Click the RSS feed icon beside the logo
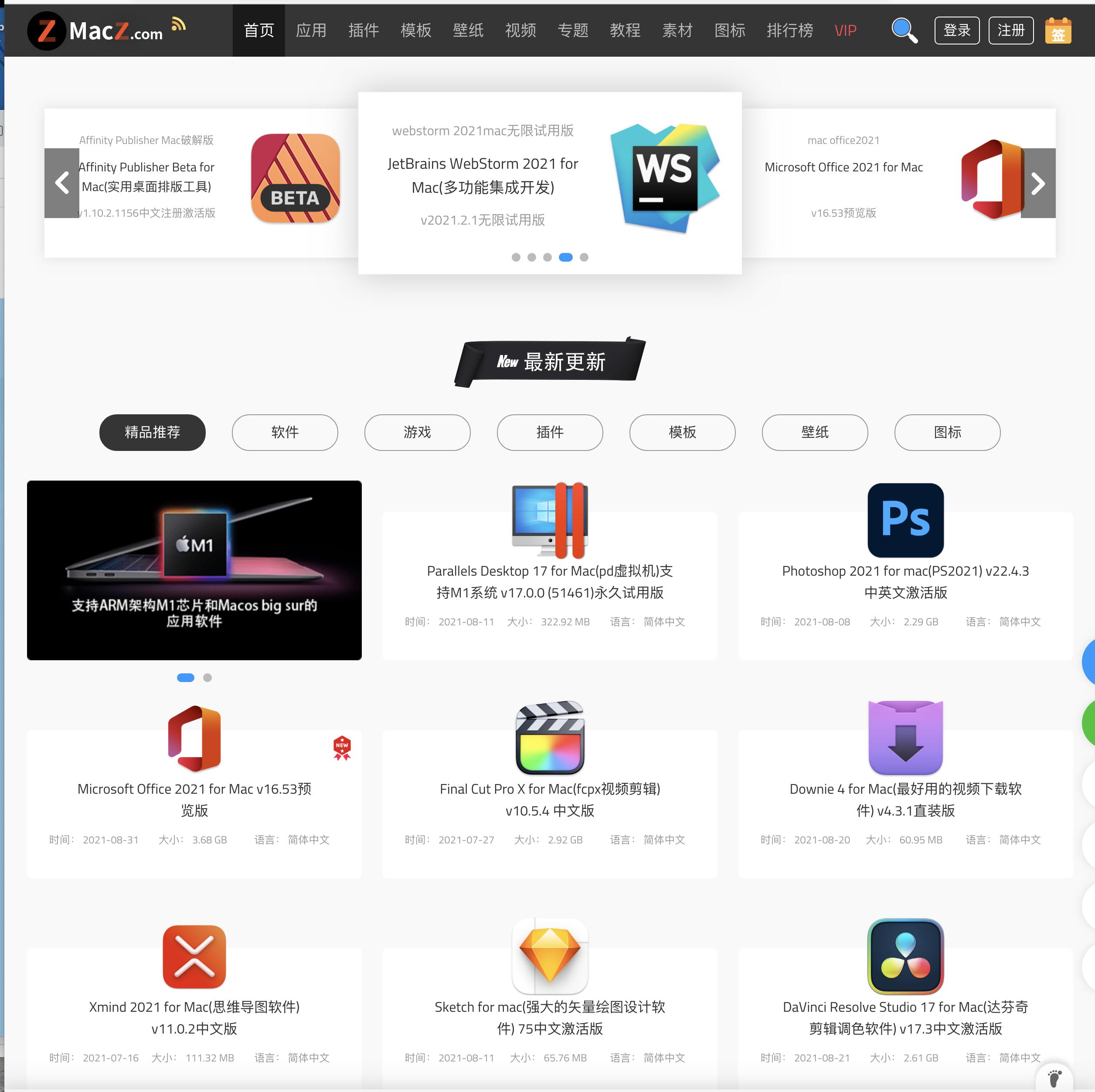This screenshot has height=1092, width=1095. coord(179,23)
